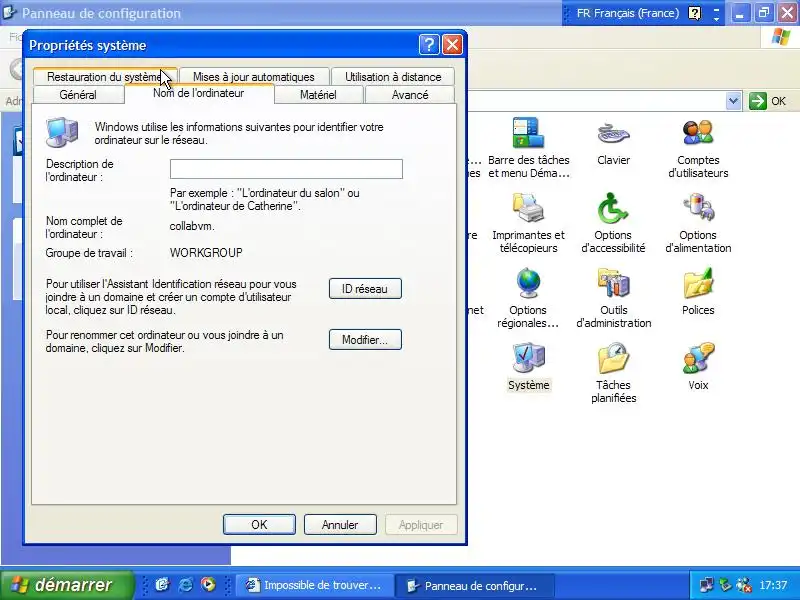Open Comptes d'utilisateurs icon
Screen dimensions: 800x600
pyautogui.click(x=697, y=133)
